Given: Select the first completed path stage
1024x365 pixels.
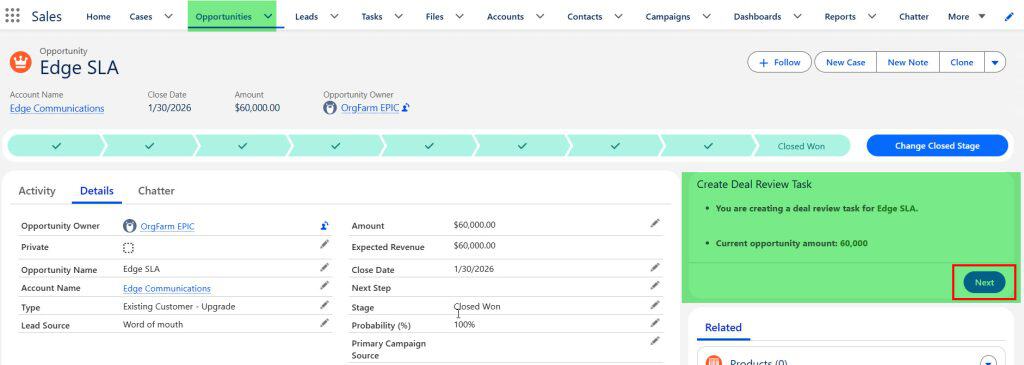Looking at the screenshot, I should [x=56, y=146].
